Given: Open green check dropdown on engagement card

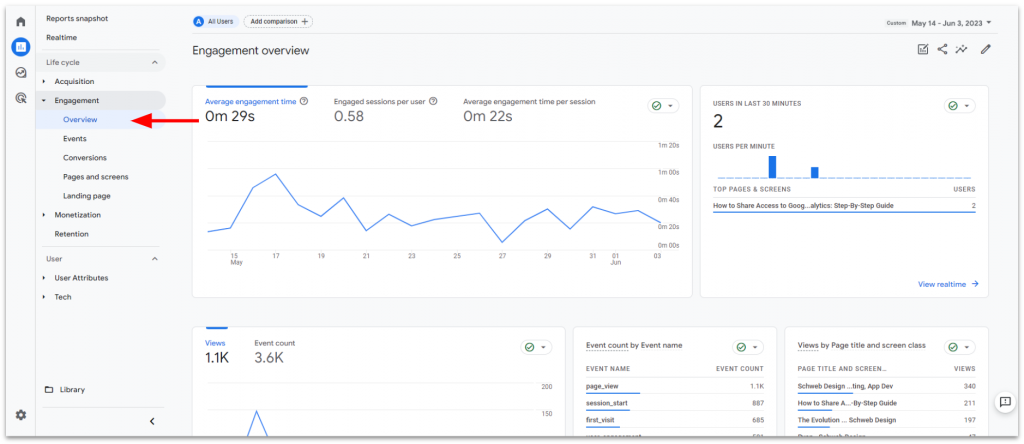Looking at the screenshot, I should (x=662, y=105).
